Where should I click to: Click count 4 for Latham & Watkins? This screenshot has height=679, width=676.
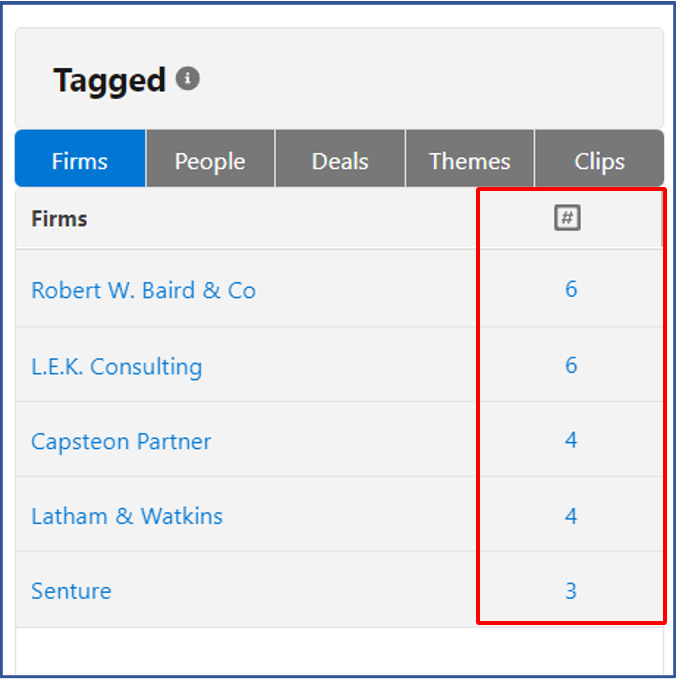click(571, 516)
